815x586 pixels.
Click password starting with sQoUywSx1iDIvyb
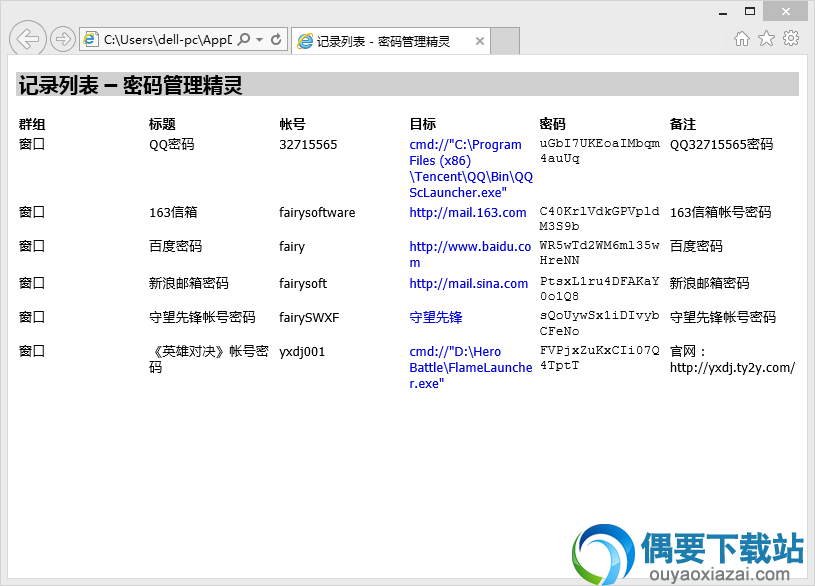coord(600,323)
